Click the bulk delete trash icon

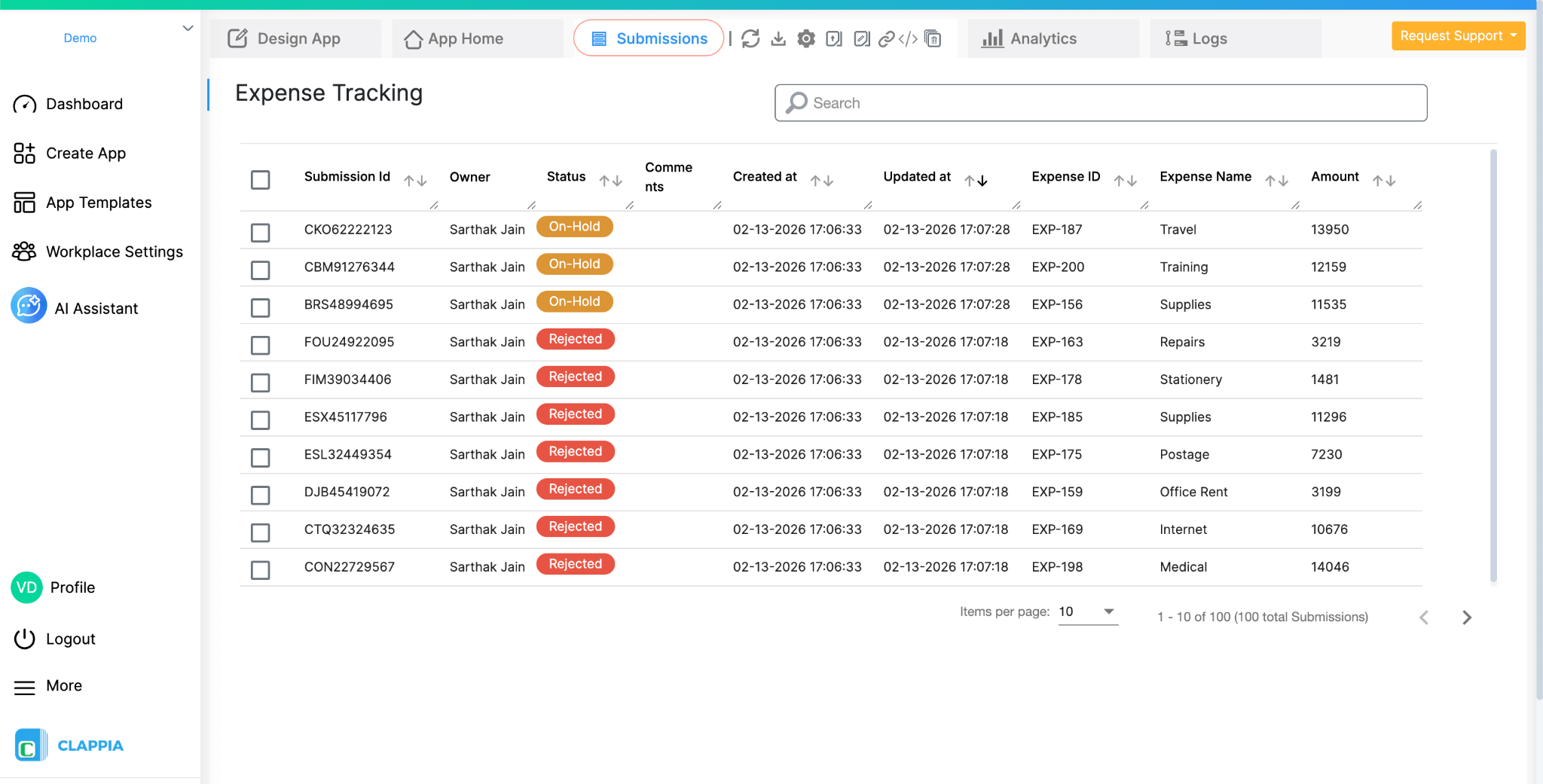pyautogui.click(x=931, y=38)
